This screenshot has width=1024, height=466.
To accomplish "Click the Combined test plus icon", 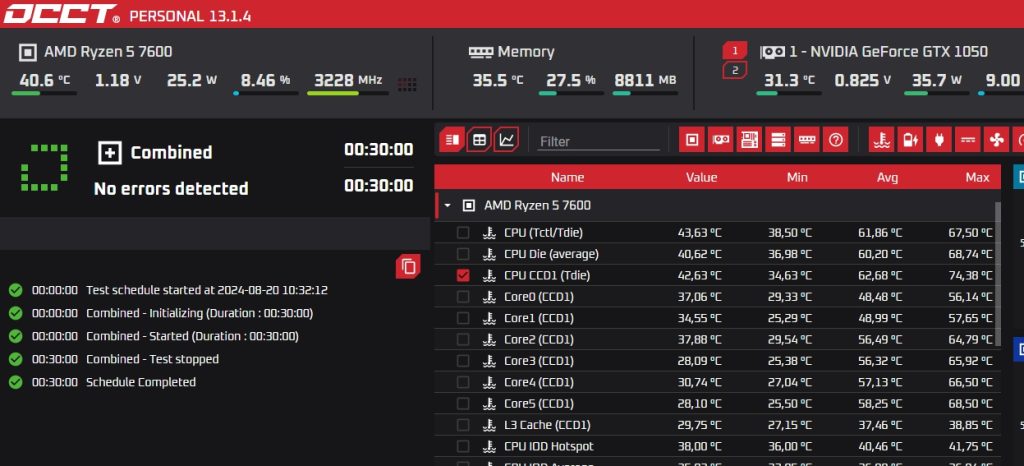I will click(x=110, y=153).
